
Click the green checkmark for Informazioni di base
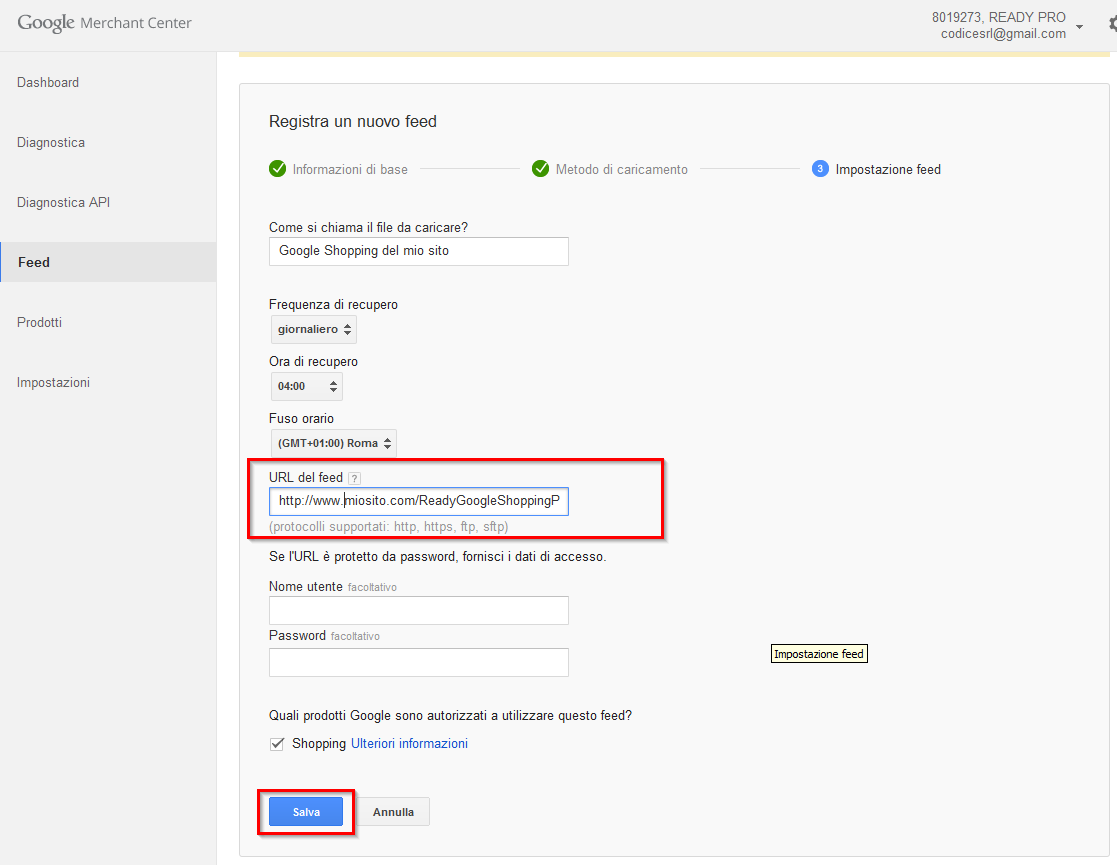[277, 169]
